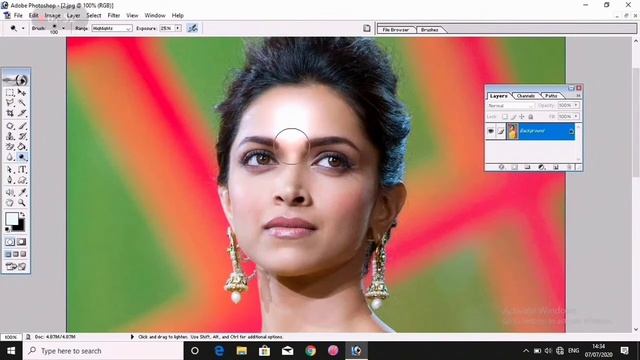This screenshot has width=640, height=360.
Task: Switch to Standard Screen mode
Action: pyautogui.click(x=8, y=254)
